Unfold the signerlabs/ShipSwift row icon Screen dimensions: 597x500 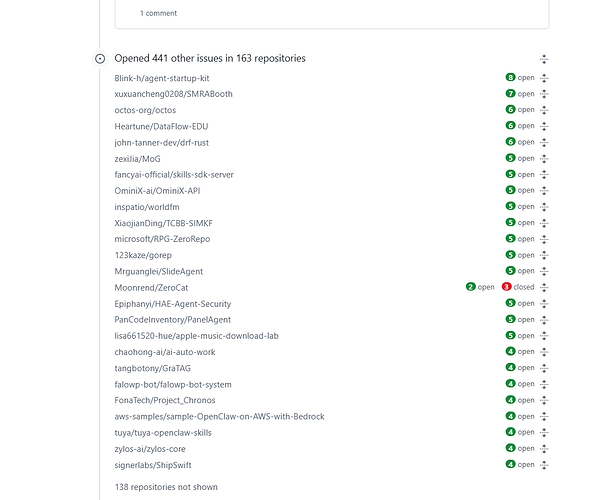pyautogui.click(x=544, y=465)
